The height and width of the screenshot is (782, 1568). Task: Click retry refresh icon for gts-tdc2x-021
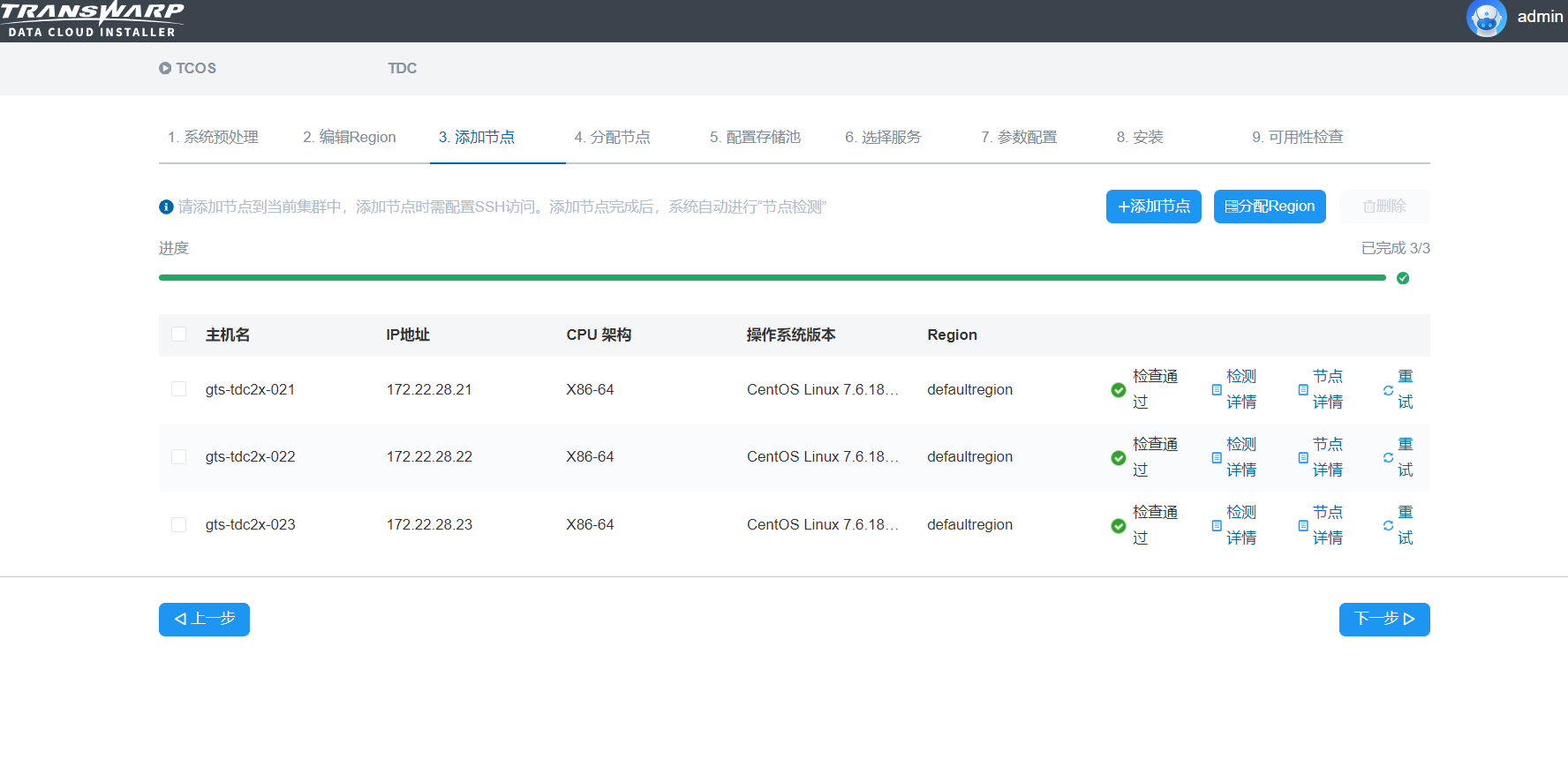tap(1388, 390)
